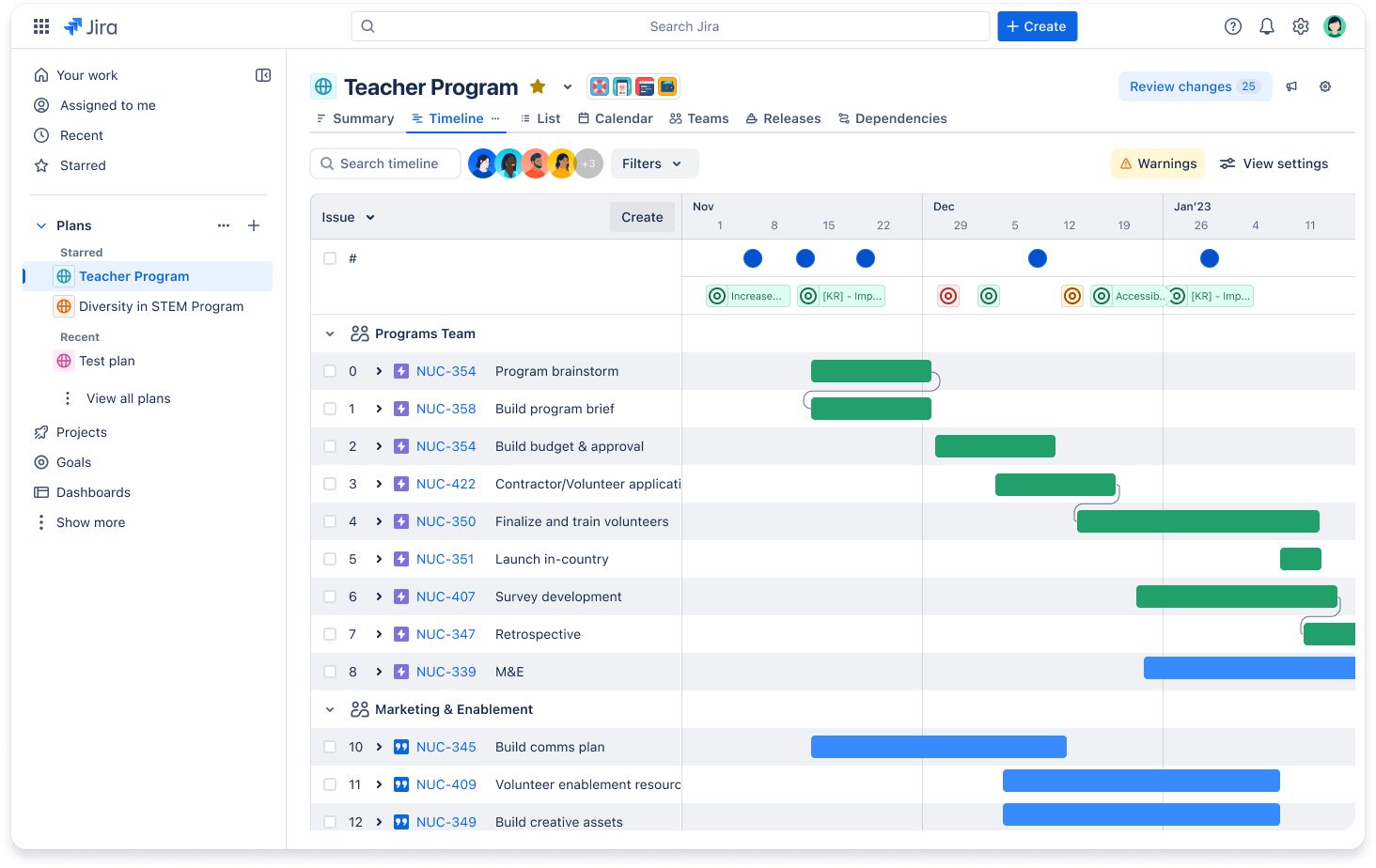This screenshot has width=1376, height=868.
Task: Select the Launch in-country row checkbox
Action: 330,559
